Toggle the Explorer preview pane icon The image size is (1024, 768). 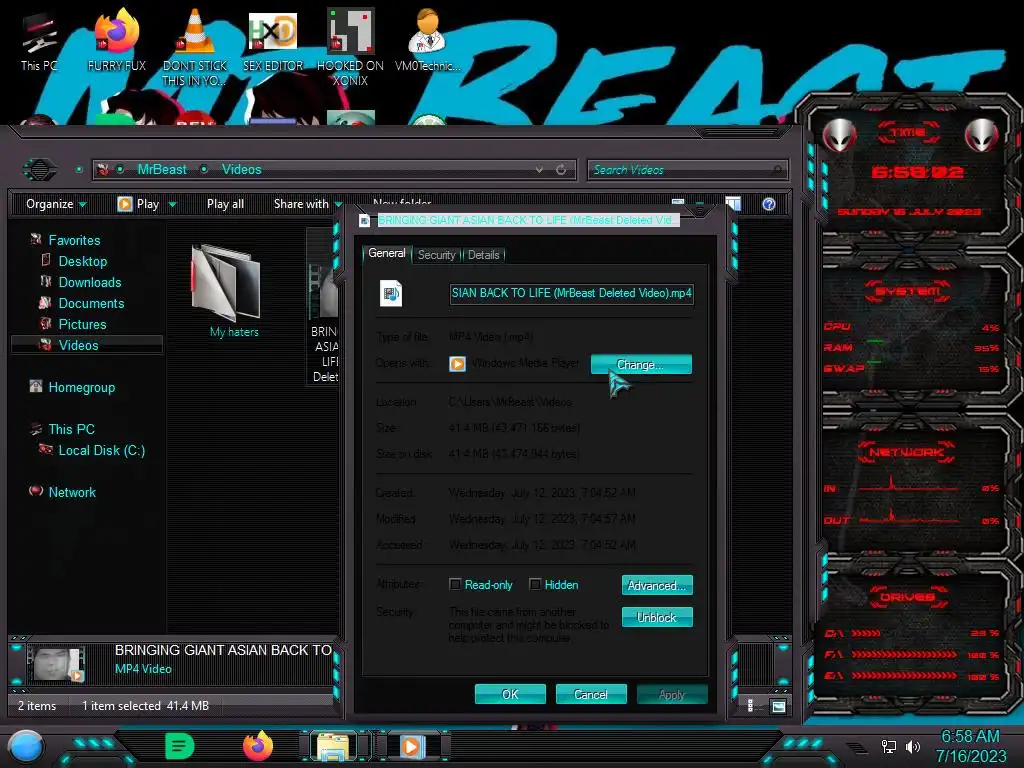pos(733,204)
